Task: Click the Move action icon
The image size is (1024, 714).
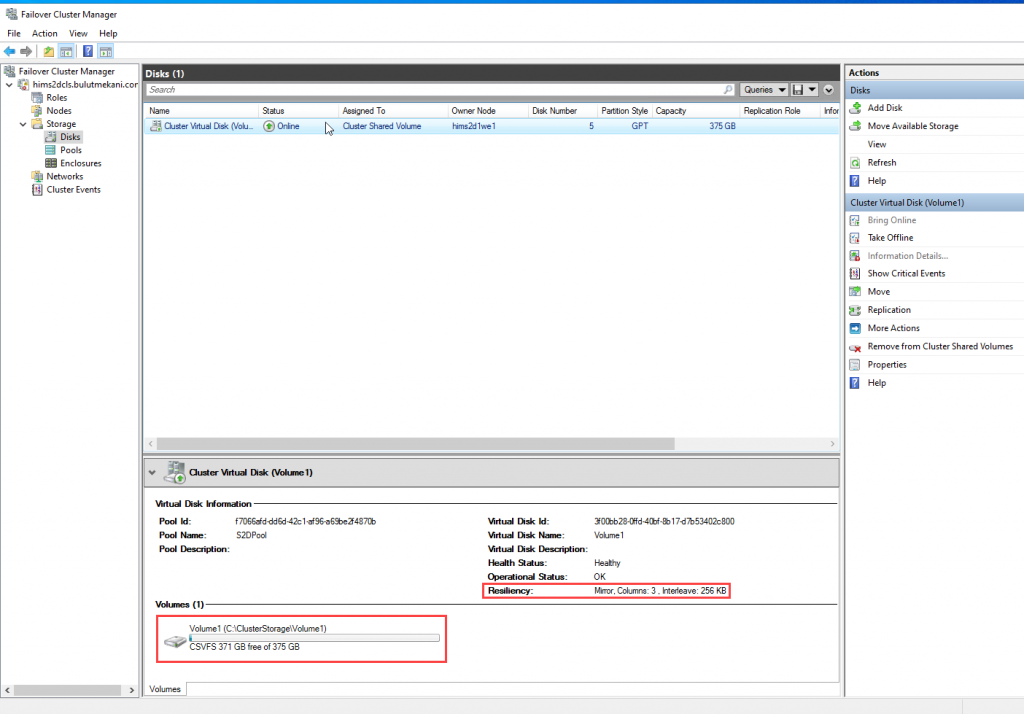Action: [855, 292]
